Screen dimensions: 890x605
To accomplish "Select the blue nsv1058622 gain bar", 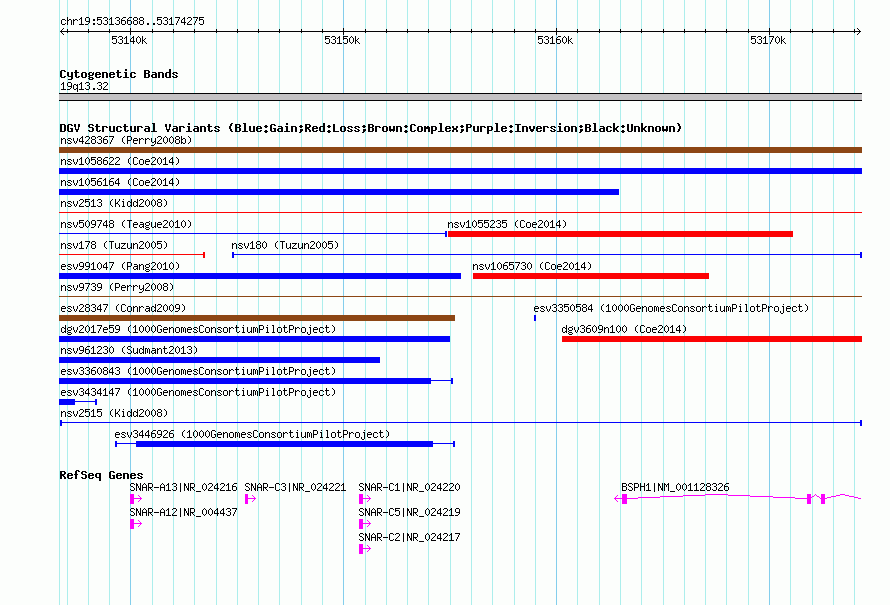I will (x=460, y=171).
